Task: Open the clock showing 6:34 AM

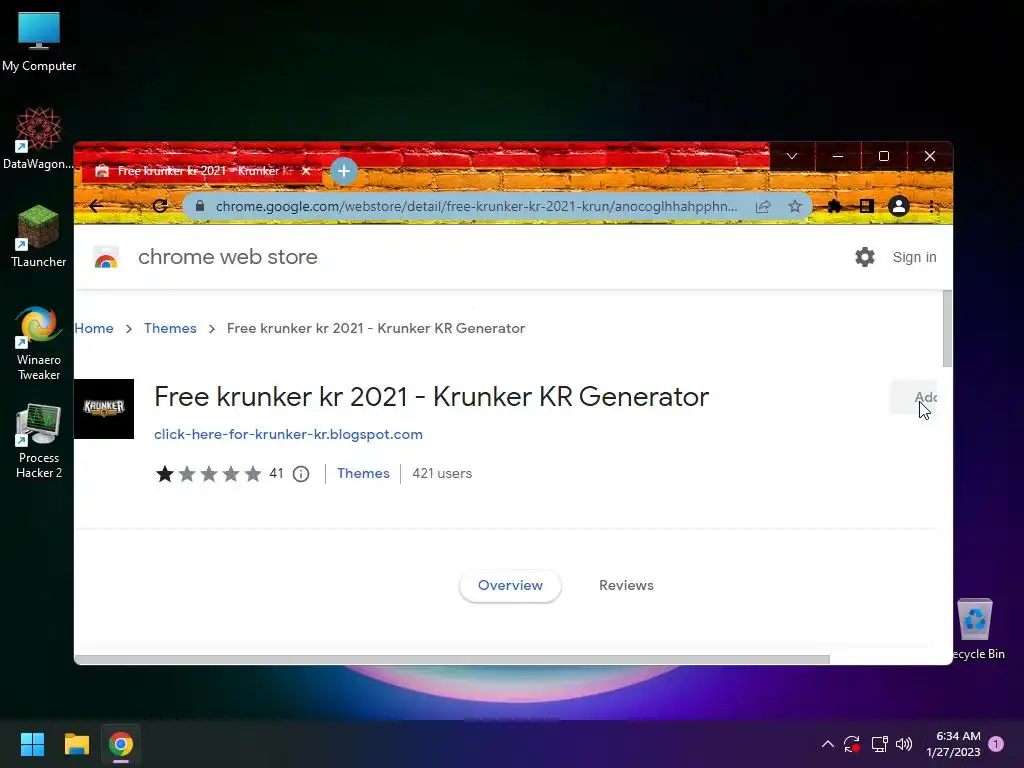Action: (x=953, y=744)
